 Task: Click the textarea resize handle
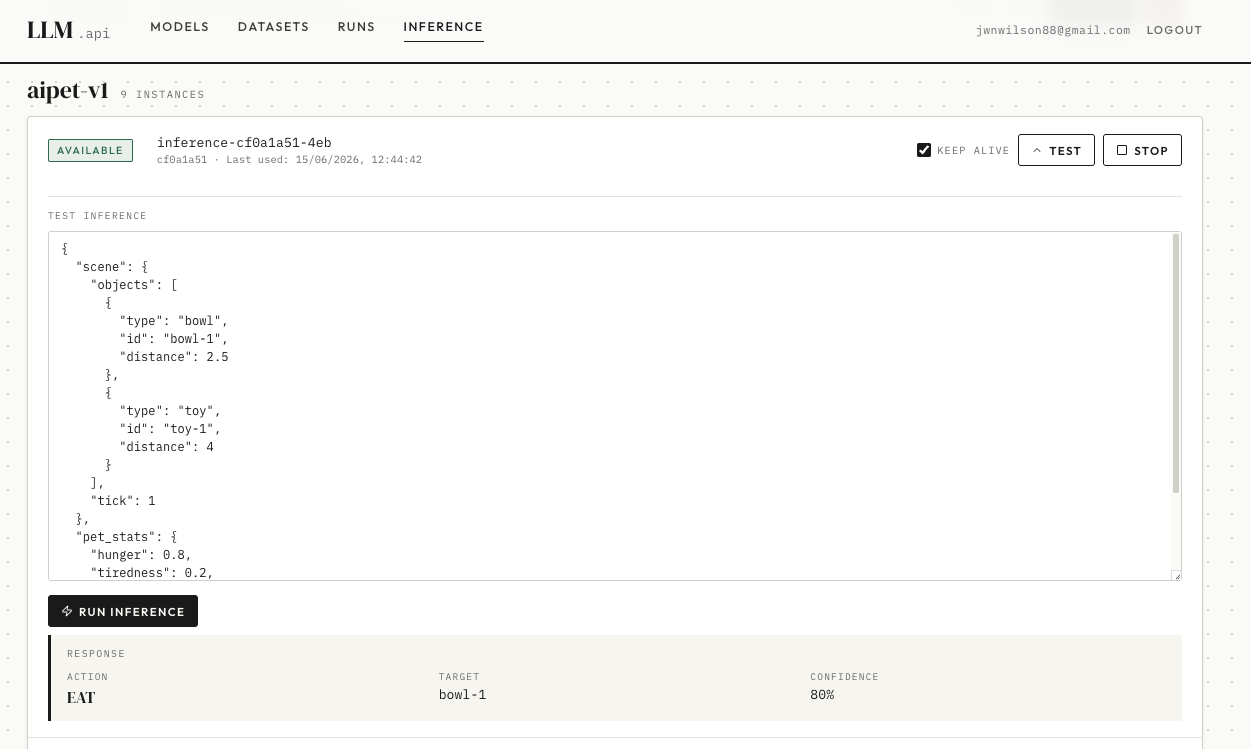click(1176, 575)
